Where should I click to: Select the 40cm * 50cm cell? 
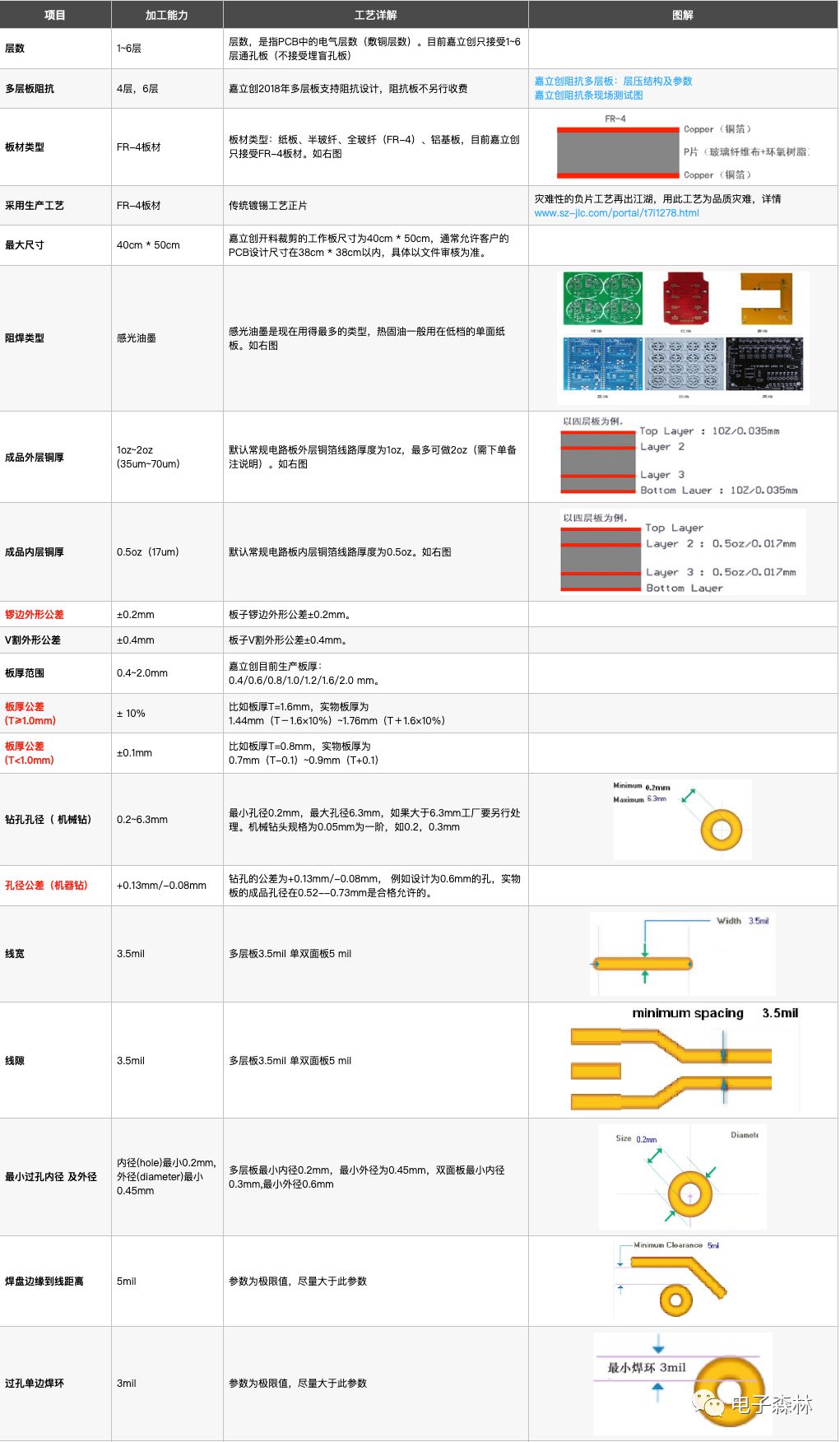148,245
